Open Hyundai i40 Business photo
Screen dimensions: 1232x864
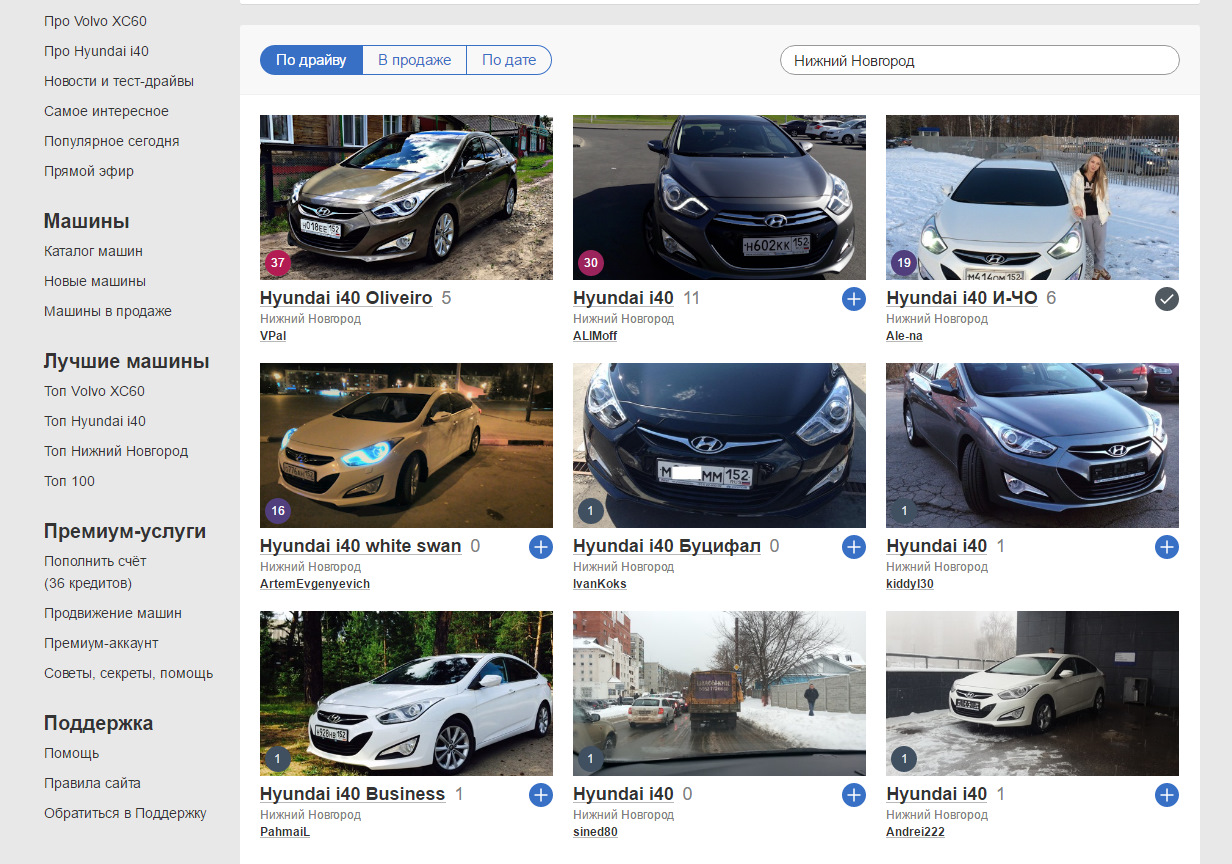click(x=406, y=693)
